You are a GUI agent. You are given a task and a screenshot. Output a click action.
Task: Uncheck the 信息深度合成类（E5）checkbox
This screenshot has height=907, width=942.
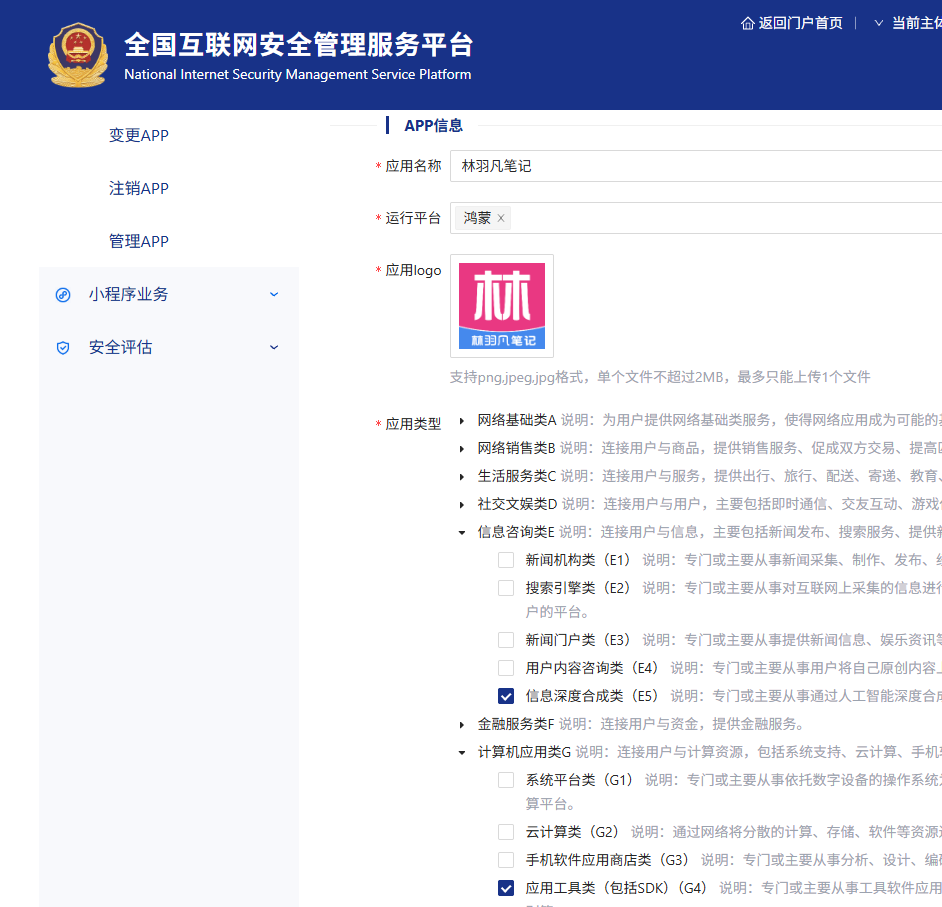point(506,696)
